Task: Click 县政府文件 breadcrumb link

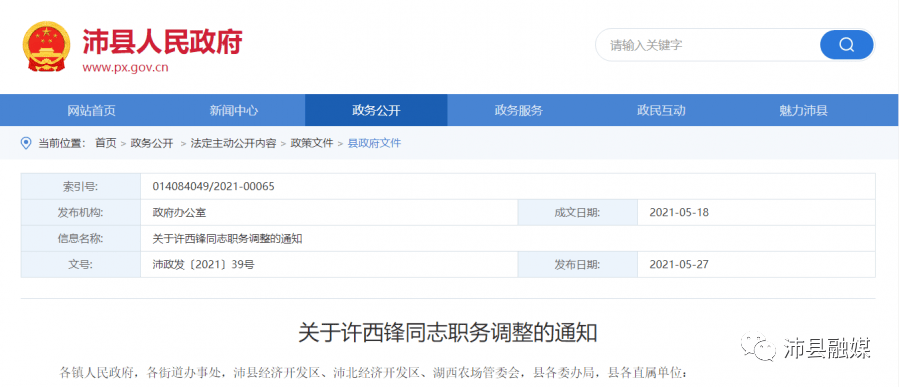Action: pyautogui.click(x=374, y=143)
